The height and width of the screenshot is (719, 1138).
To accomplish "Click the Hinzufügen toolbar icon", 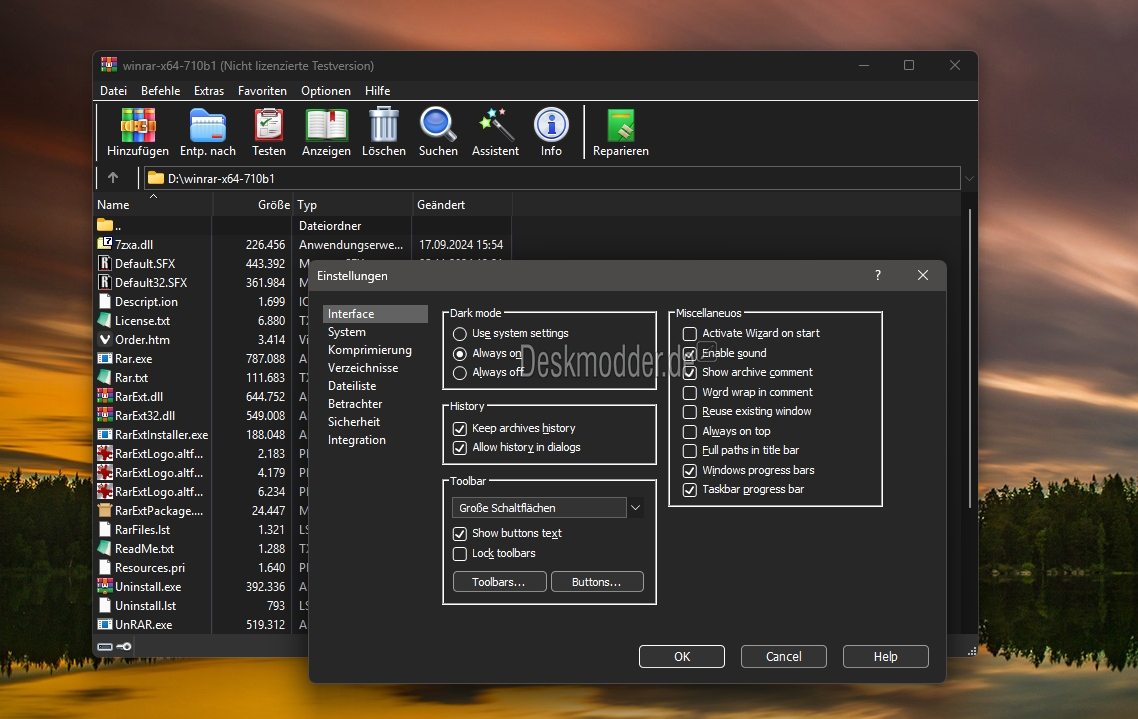I will (138, 125).
